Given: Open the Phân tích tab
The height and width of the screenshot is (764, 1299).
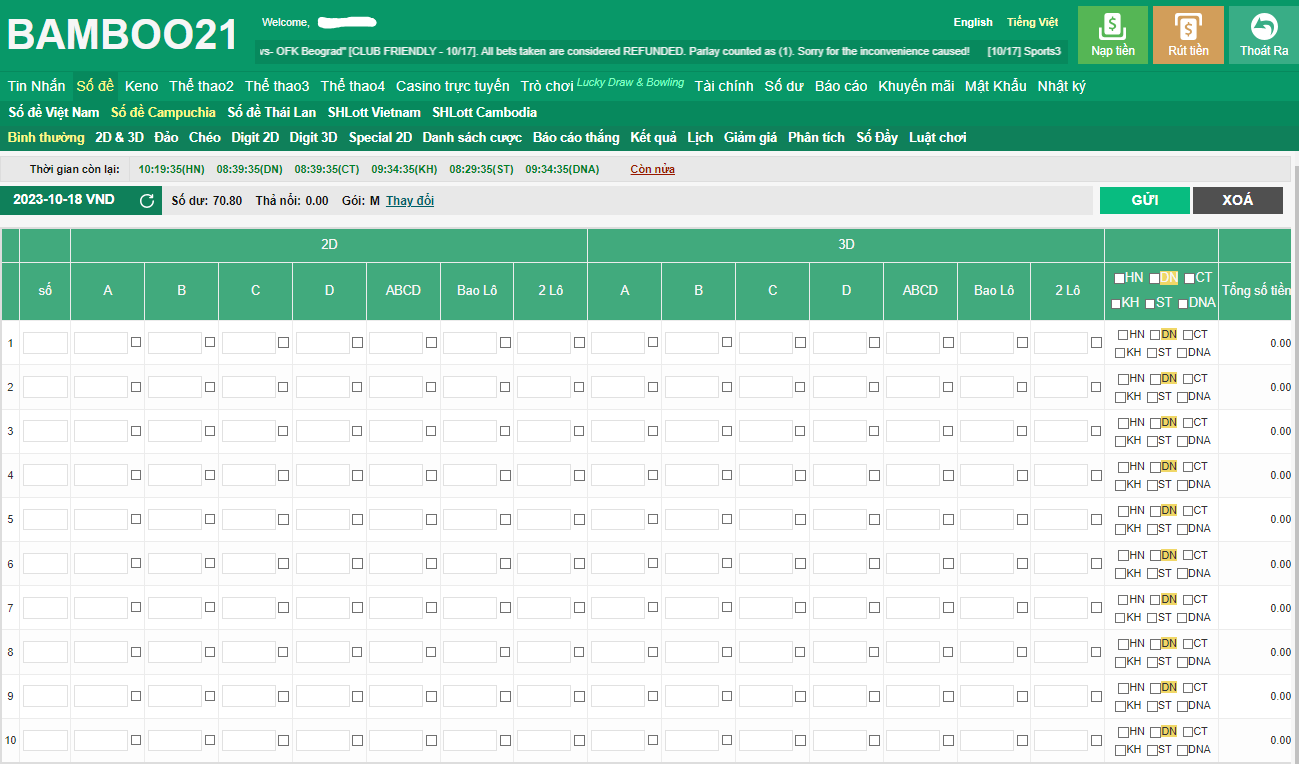Looking at the screenshot, I should 816,137.
